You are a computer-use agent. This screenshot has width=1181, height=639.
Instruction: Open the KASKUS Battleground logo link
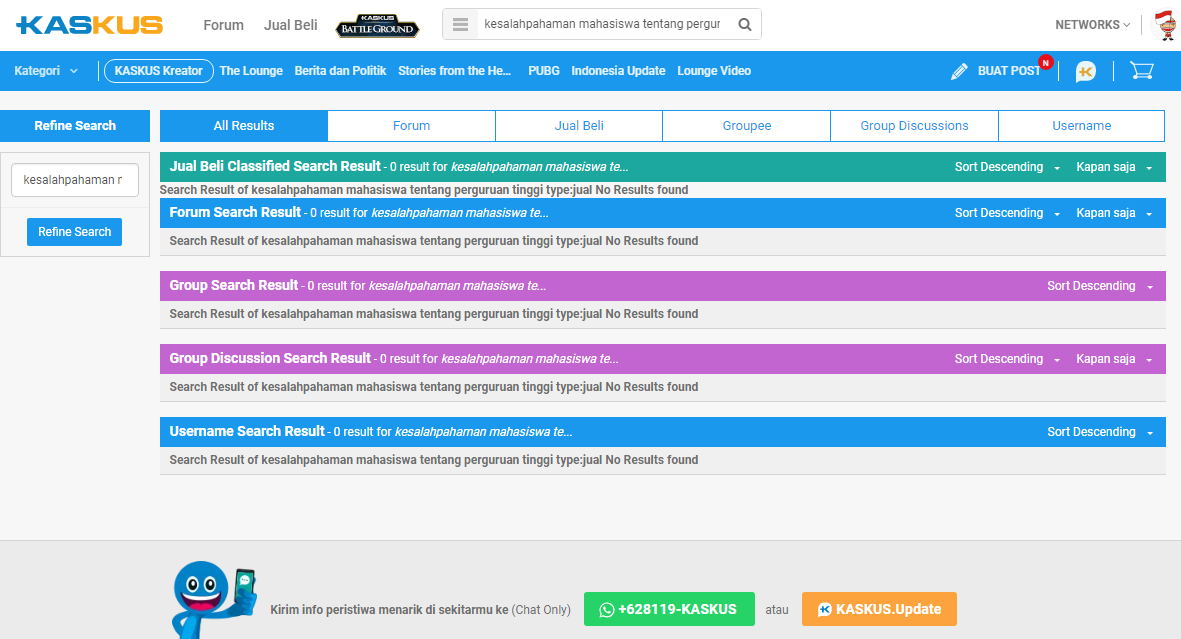point(377,26)
